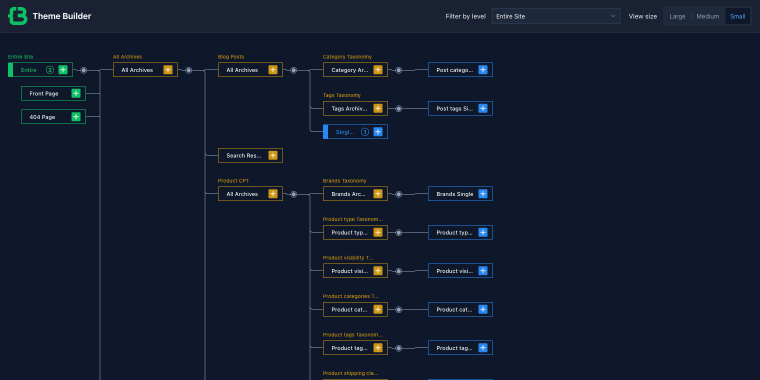Click plus on blue Product cat... node
Screen dimensions: 760x380
tap(483, 309)
